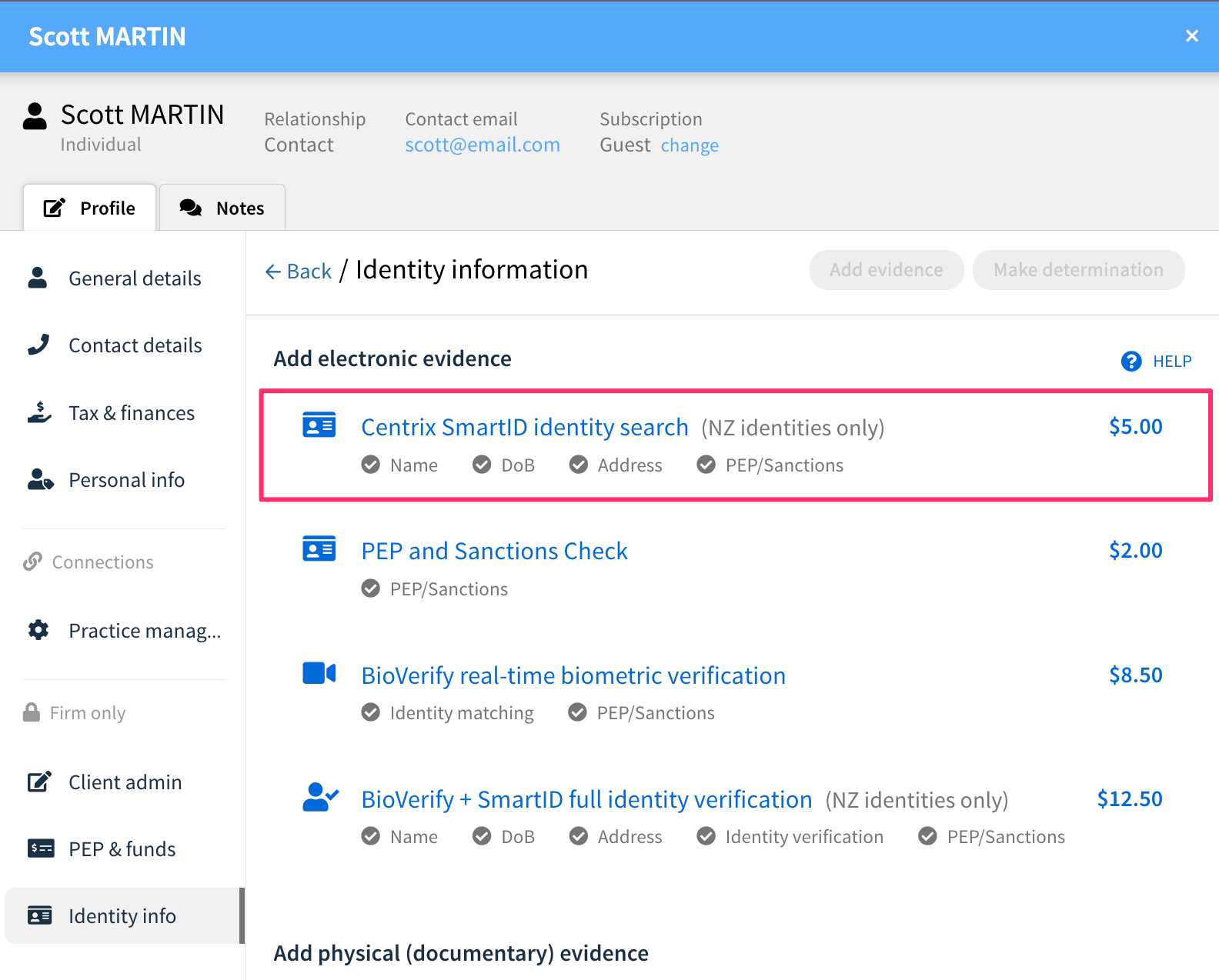Screen dimensions: 1219x980
Task: Click the HELP question mark icon
Action: (1131, 361)
